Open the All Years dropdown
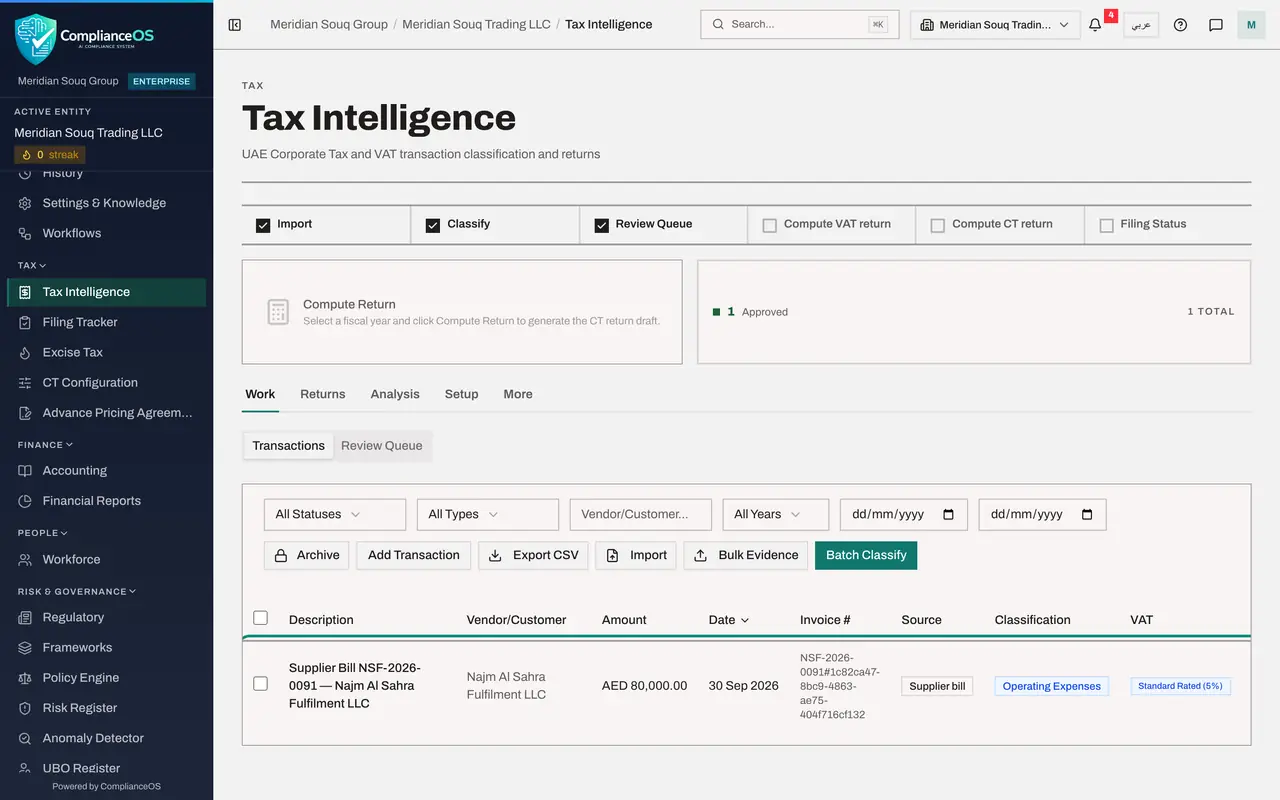 coord(776,514)
